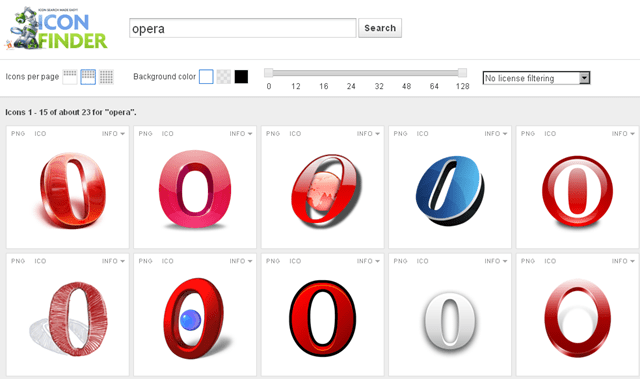
Task: Click the search field containing opera
Action: coord(243,28)
